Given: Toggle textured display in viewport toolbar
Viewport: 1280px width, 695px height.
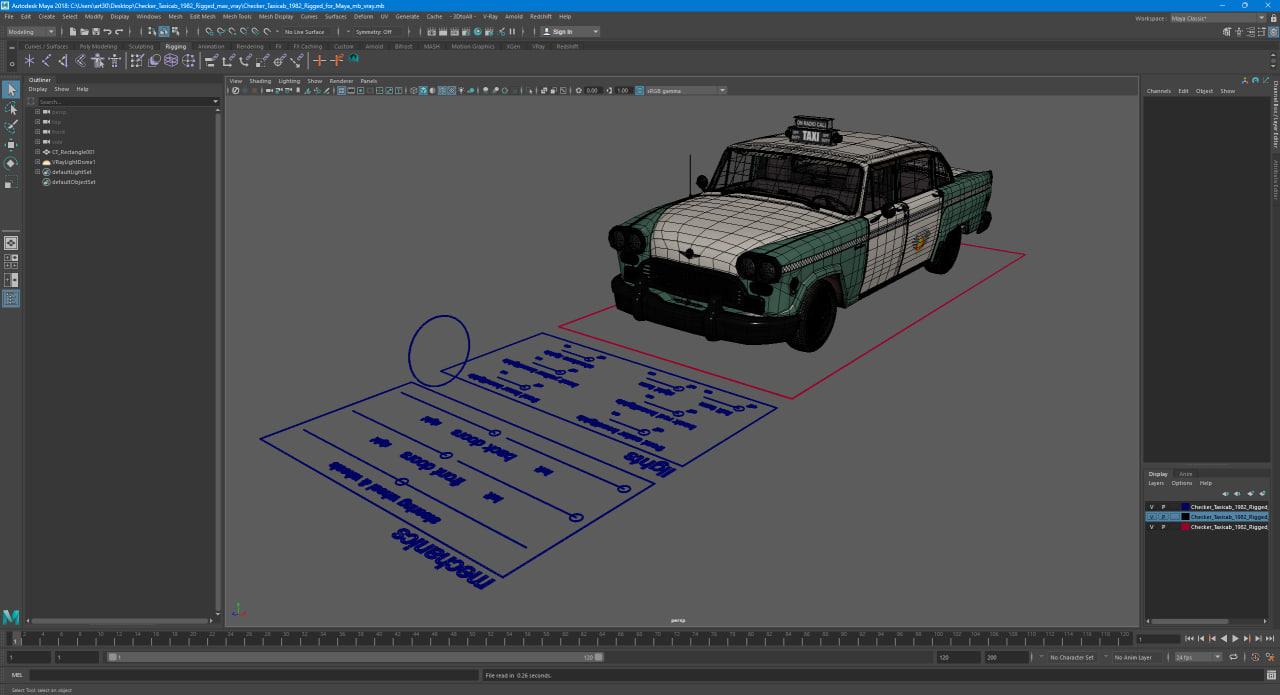Looking at the screenshot, I should 451,90.
